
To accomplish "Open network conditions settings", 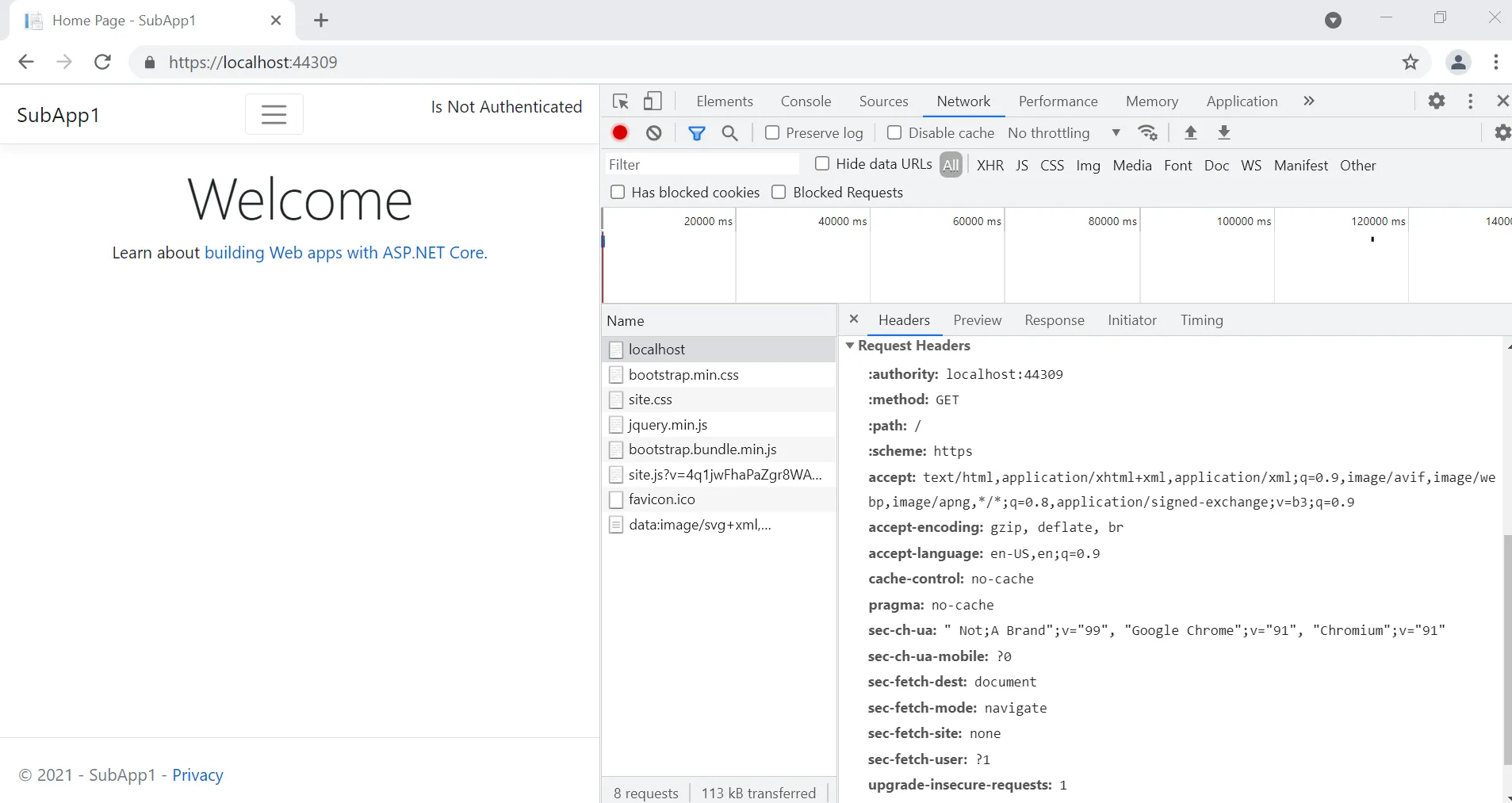I will coord(1147,133).
